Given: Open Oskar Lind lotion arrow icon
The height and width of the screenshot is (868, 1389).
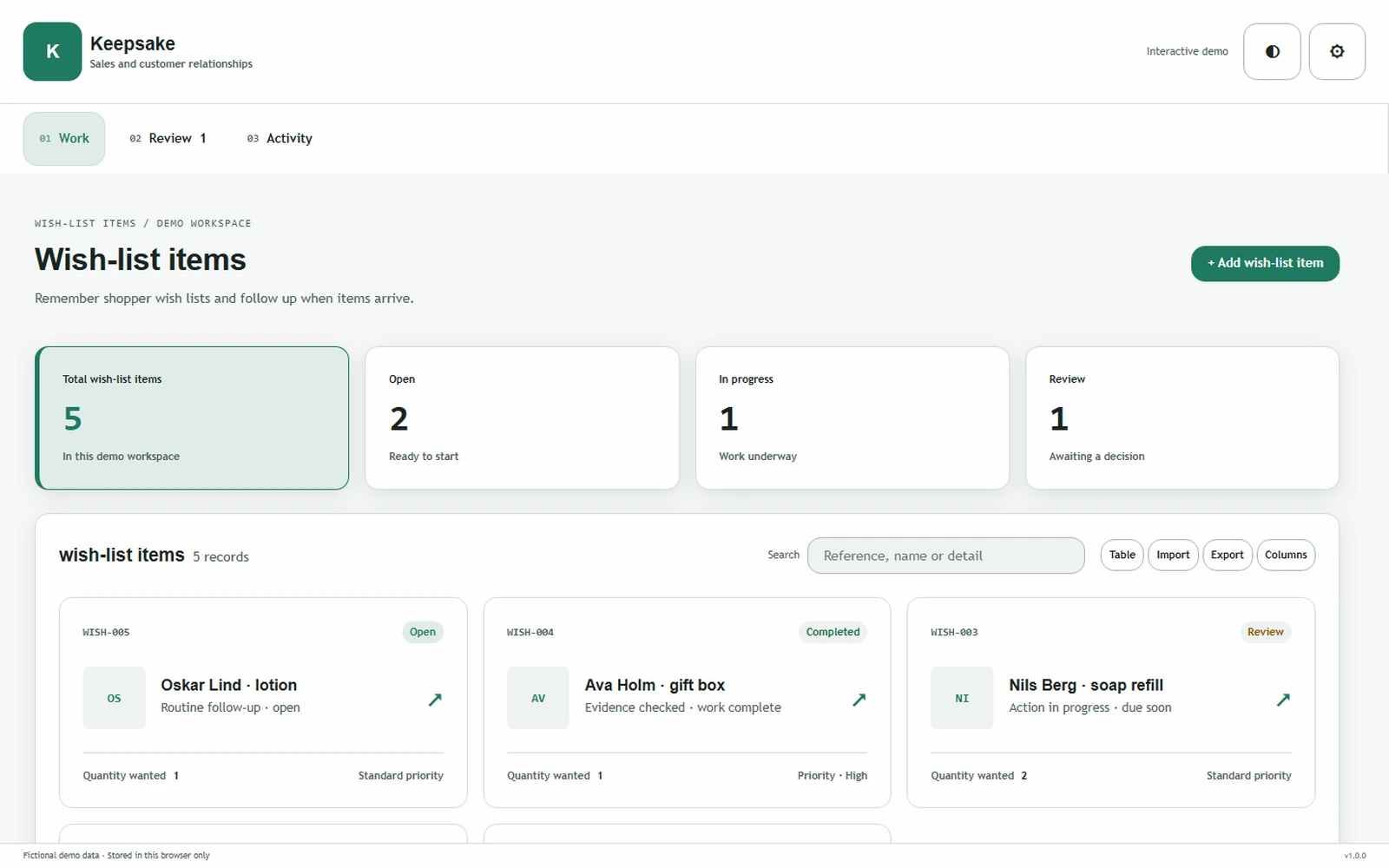Looking at the screenshot, I should pyautogui.click(x=435, y=699).
